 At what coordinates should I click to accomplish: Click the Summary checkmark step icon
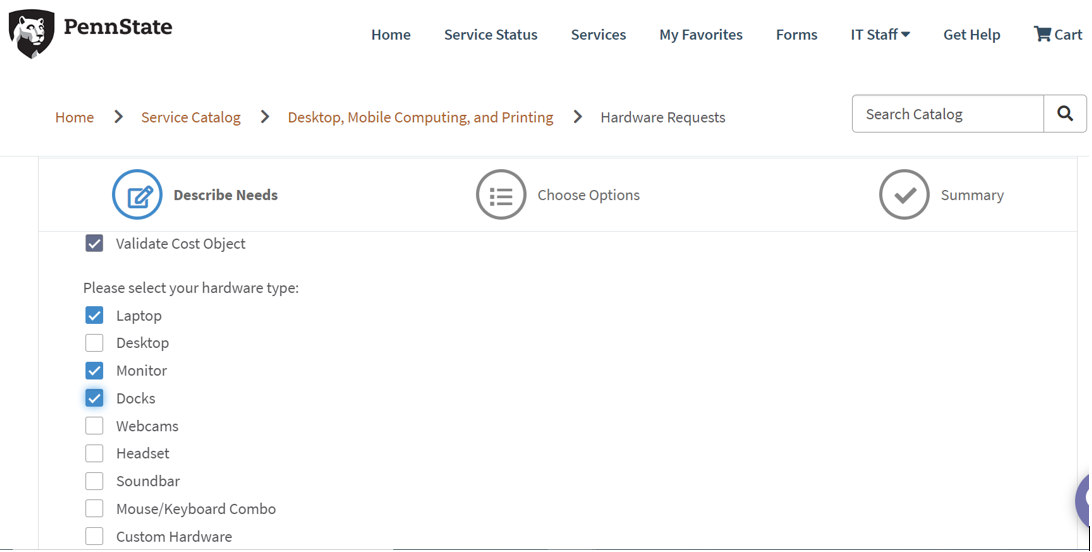click(x=904, y=195)
